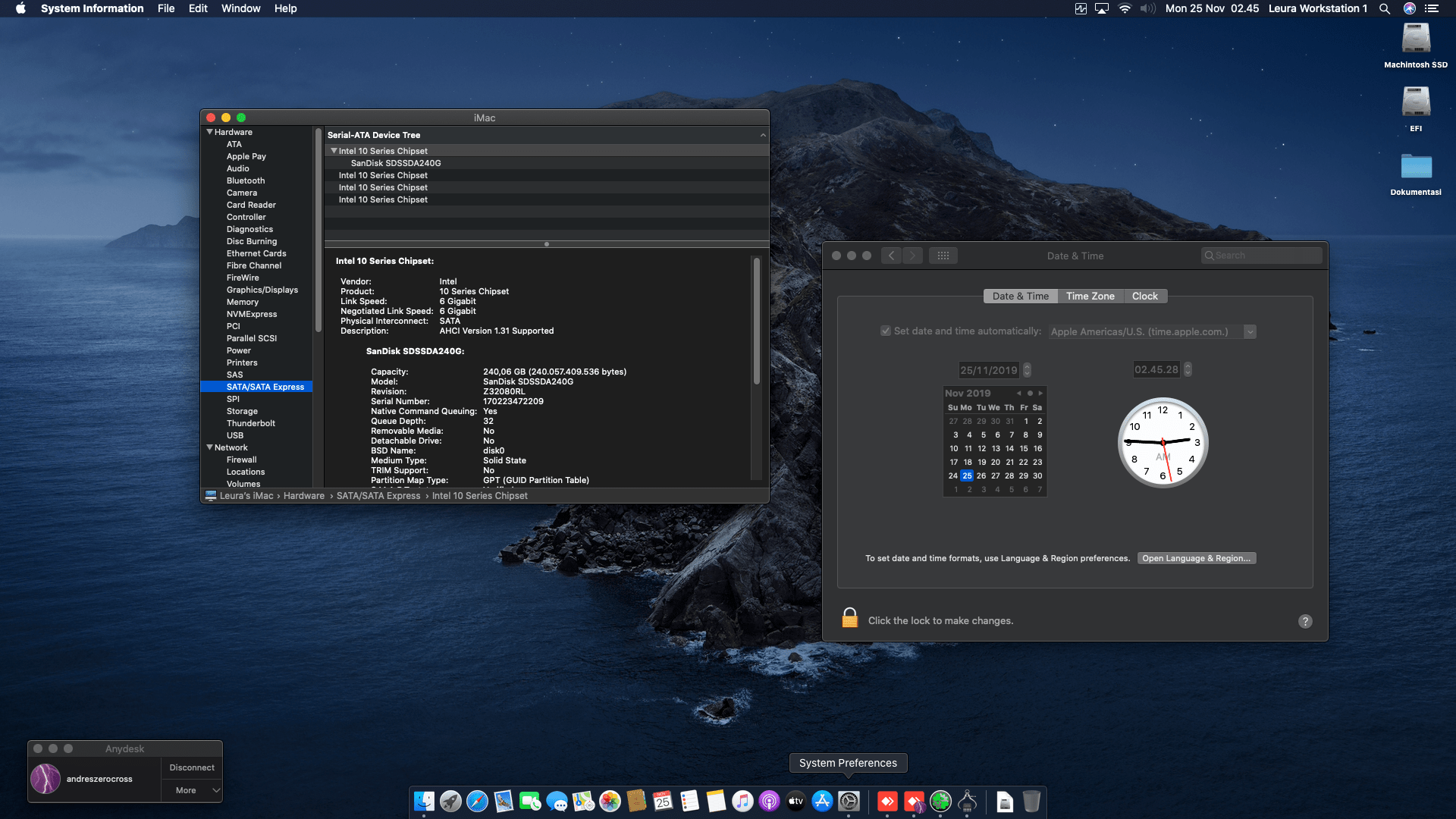Open Contacts book icon in Dock

click(636, 801)
